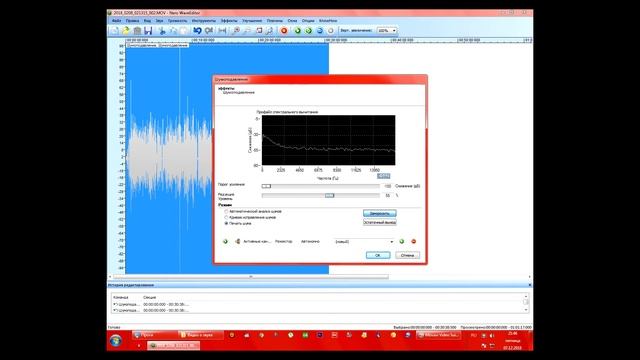
Task: Open the Звук menu
Action: click(159, 20)
